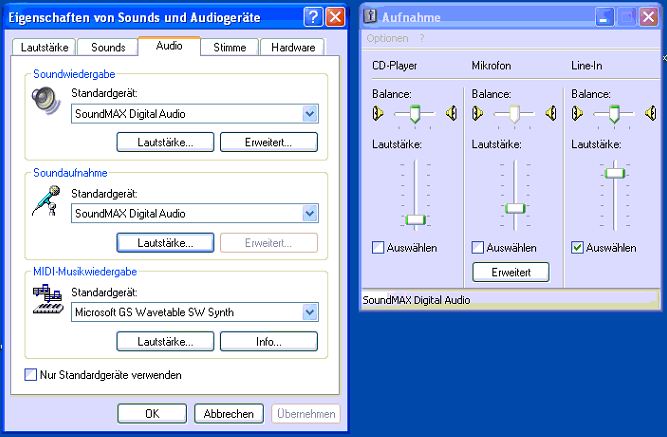Click right balance speaker icon for Mikrofon
667x437 pixels.
(x=550, y=113)
